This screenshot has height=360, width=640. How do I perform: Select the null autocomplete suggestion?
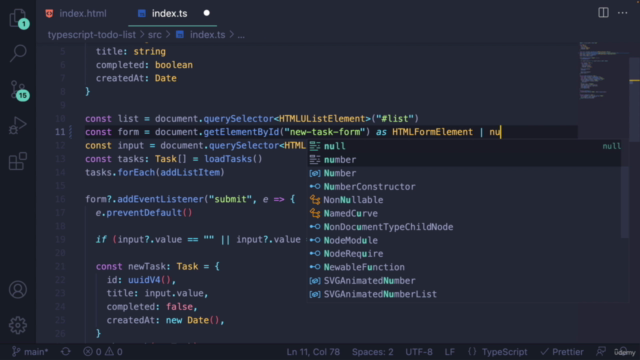464,146
